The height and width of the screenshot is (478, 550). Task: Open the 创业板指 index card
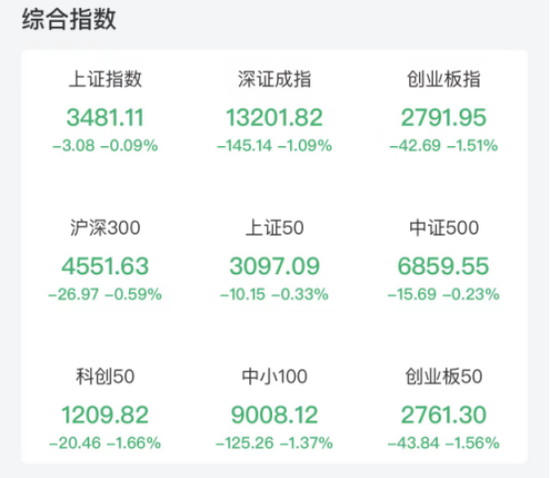point(444,111)
